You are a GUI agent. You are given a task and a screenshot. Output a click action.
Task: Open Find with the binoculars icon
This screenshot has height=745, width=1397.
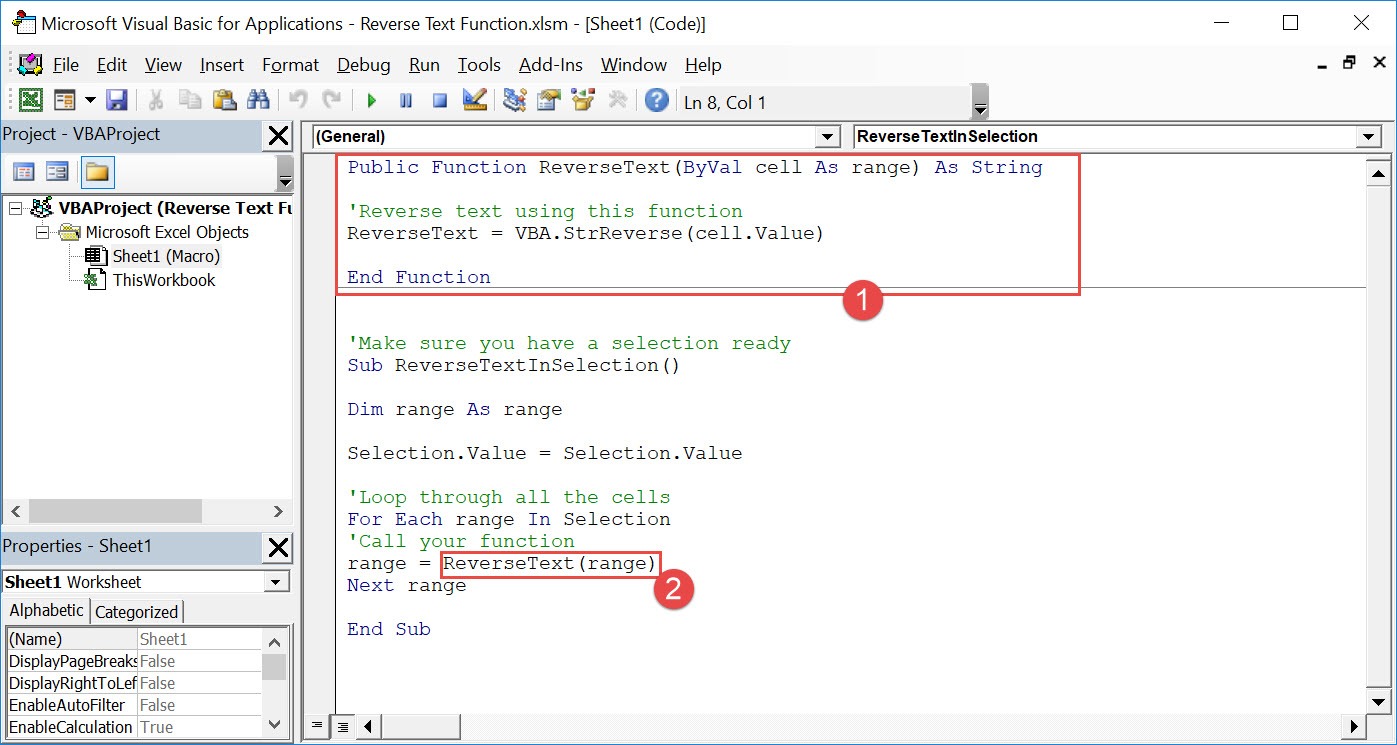[258, 100]
